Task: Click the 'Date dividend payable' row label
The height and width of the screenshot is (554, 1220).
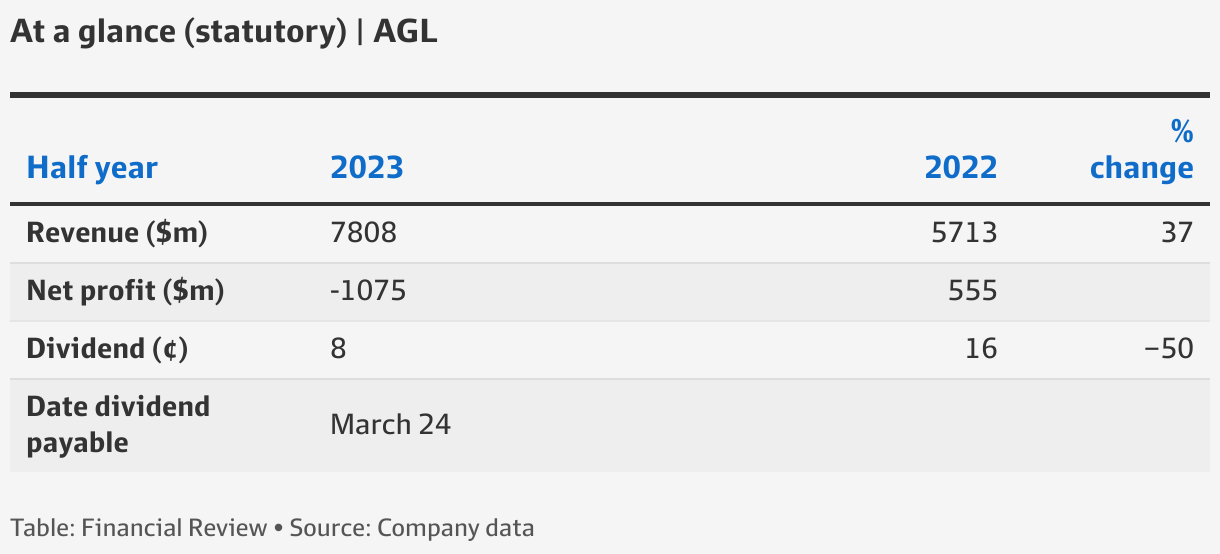Action: pyautogui.click(x=119, y=425)
